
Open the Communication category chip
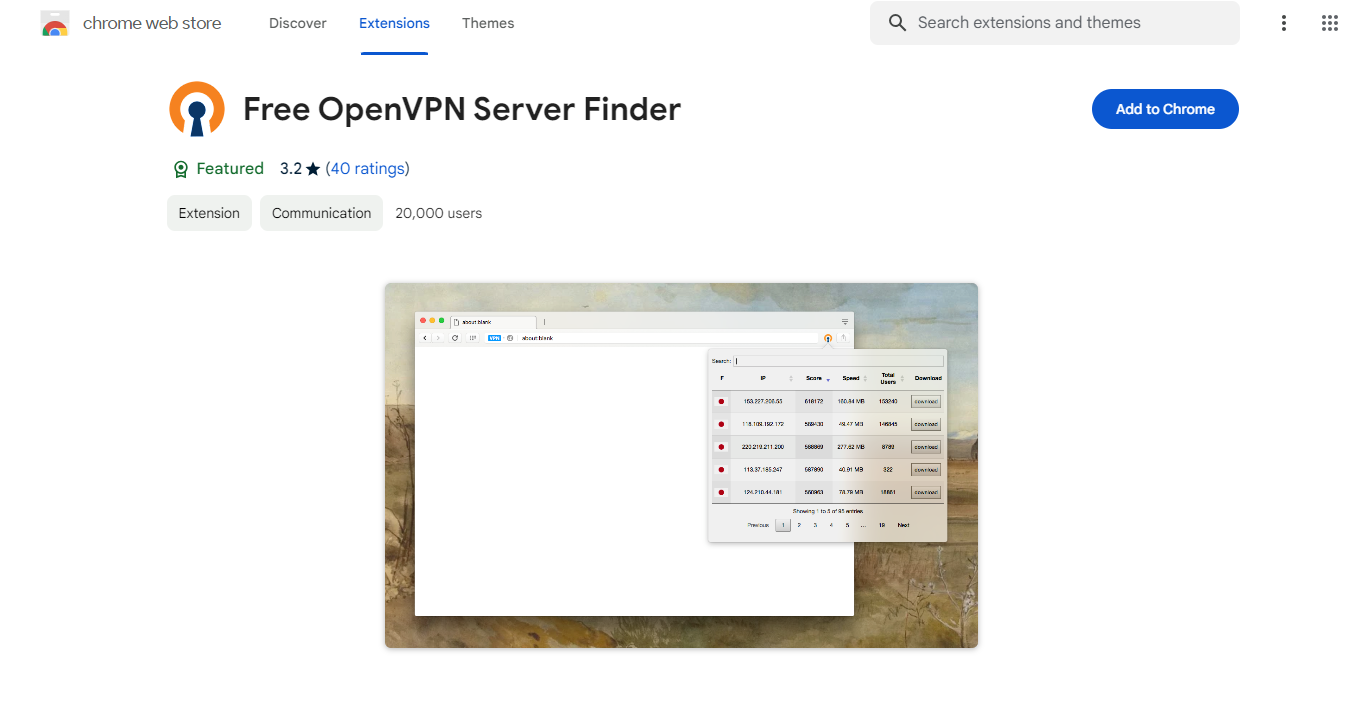point(321,213)
